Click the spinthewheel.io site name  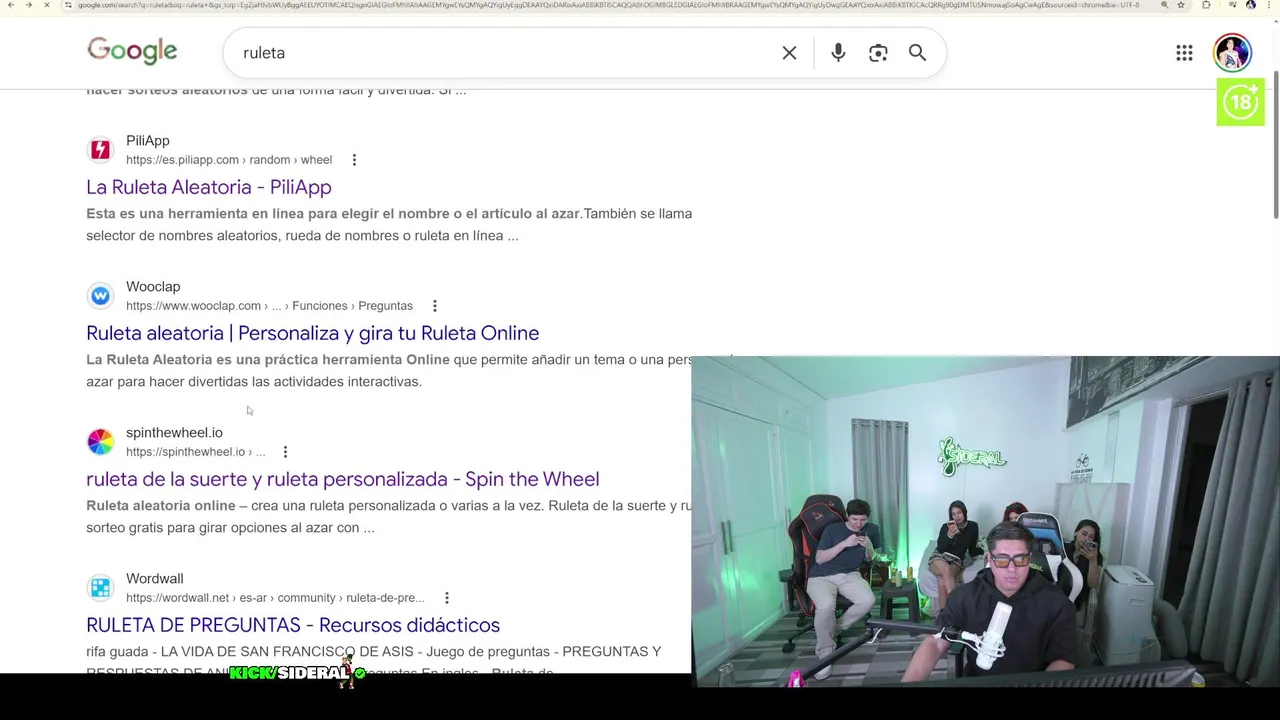(174, 433)
